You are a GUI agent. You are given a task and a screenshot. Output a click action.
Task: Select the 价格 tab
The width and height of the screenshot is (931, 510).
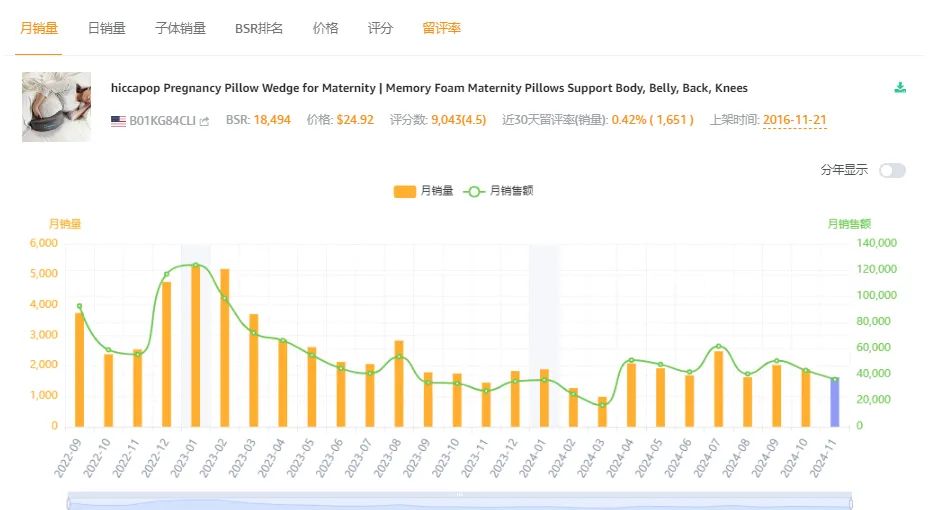point(325,28)
